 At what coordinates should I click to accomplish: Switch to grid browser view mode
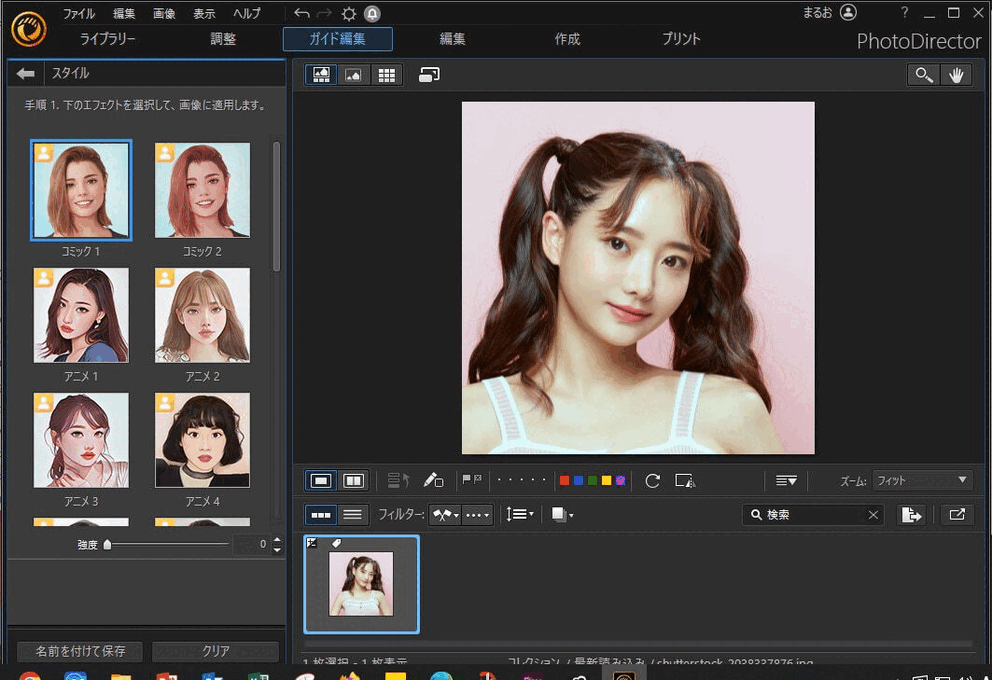[386, 75]
